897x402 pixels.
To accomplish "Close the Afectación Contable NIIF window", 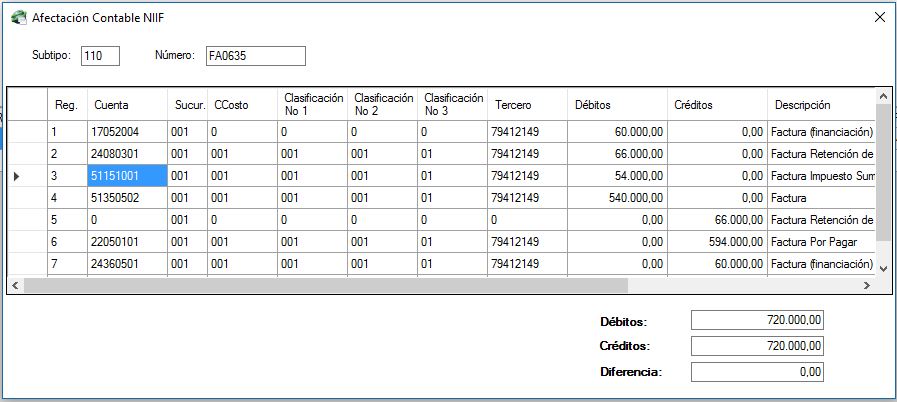I will tap(880, 17).
